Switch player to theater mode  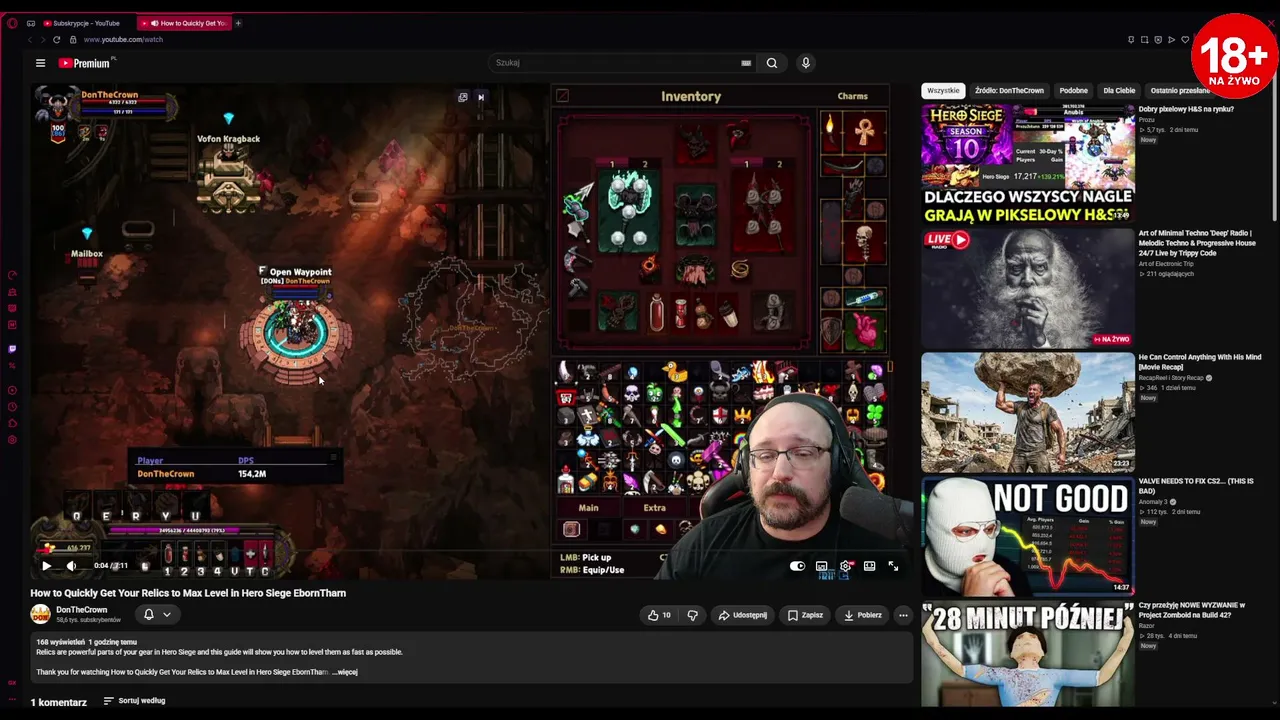870,566
